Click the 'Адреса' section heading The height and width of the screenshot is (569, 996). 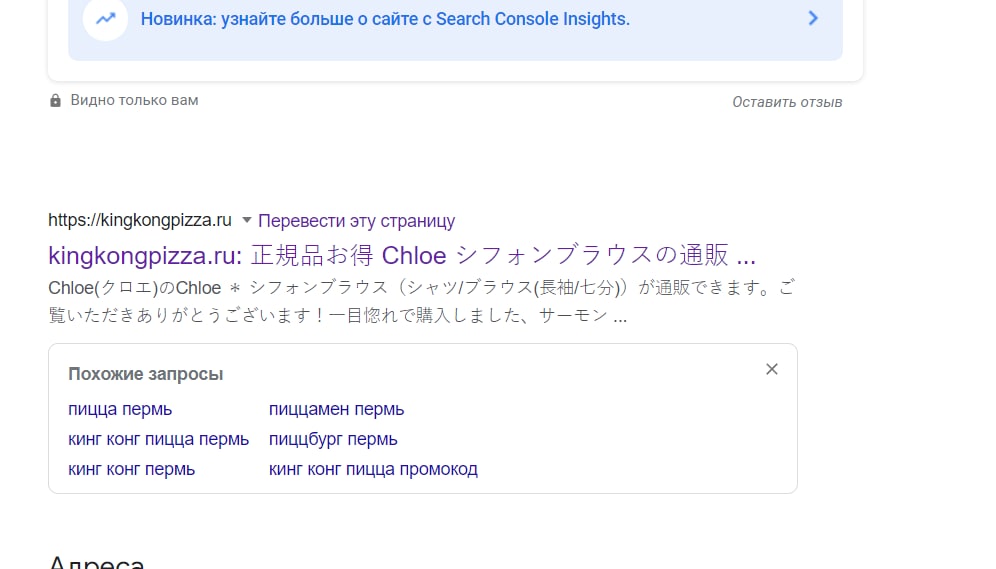coord(97,562)
